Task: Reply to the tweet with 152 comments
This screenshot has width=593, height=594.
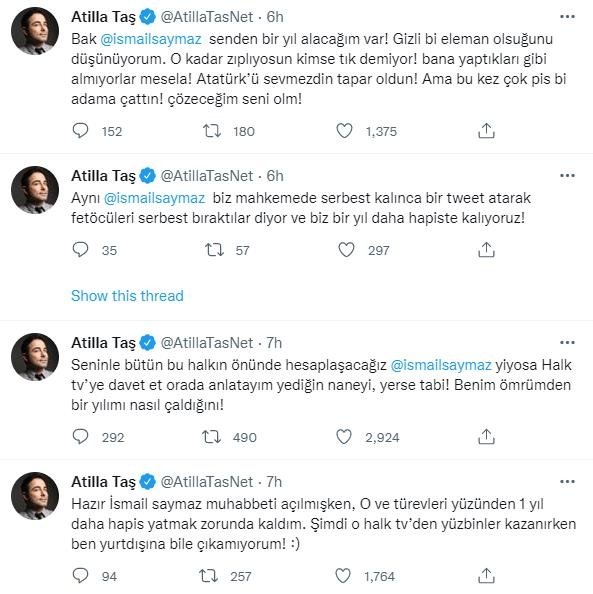Action: [80, 131]
